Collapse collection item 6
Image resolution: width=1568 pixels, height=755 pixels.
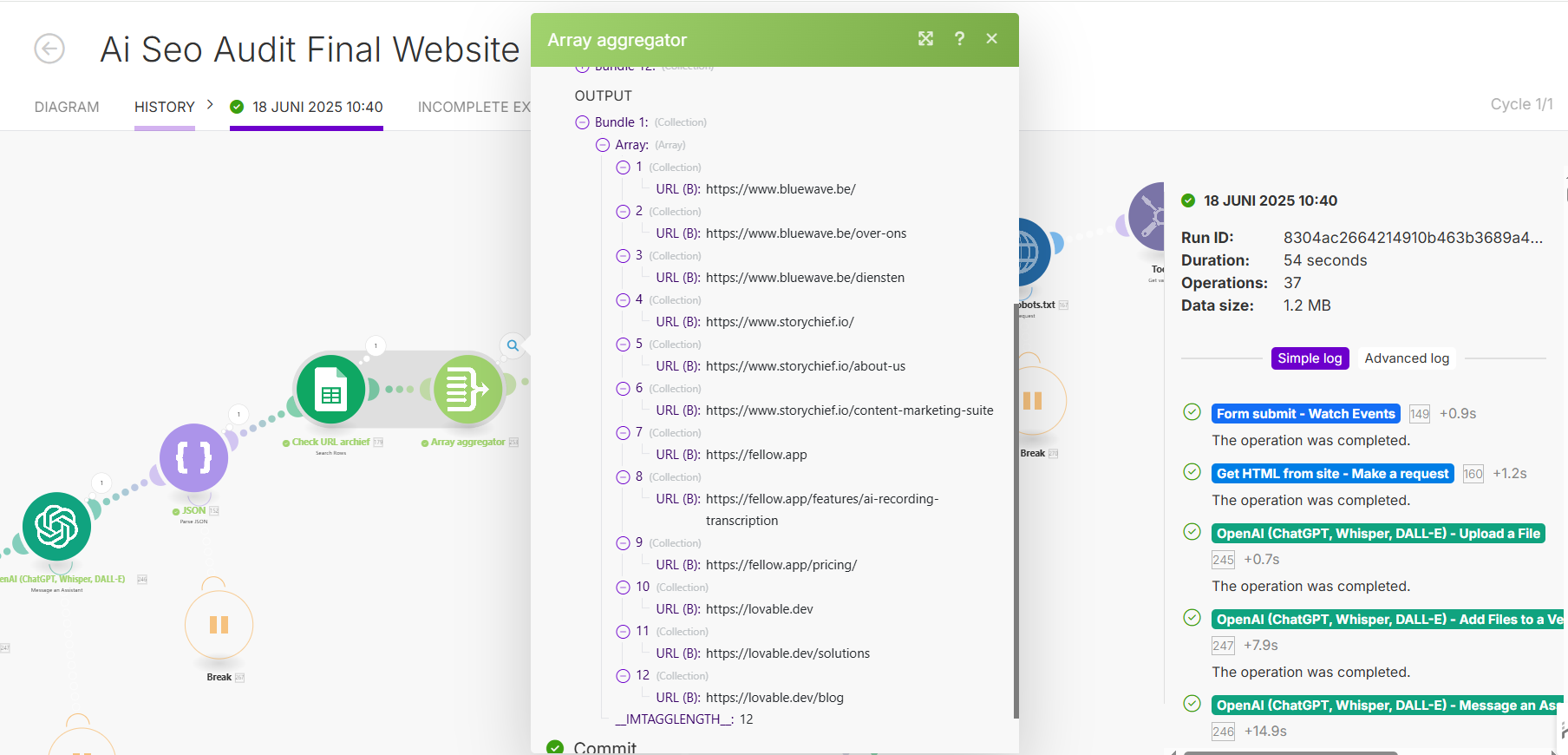623,389
